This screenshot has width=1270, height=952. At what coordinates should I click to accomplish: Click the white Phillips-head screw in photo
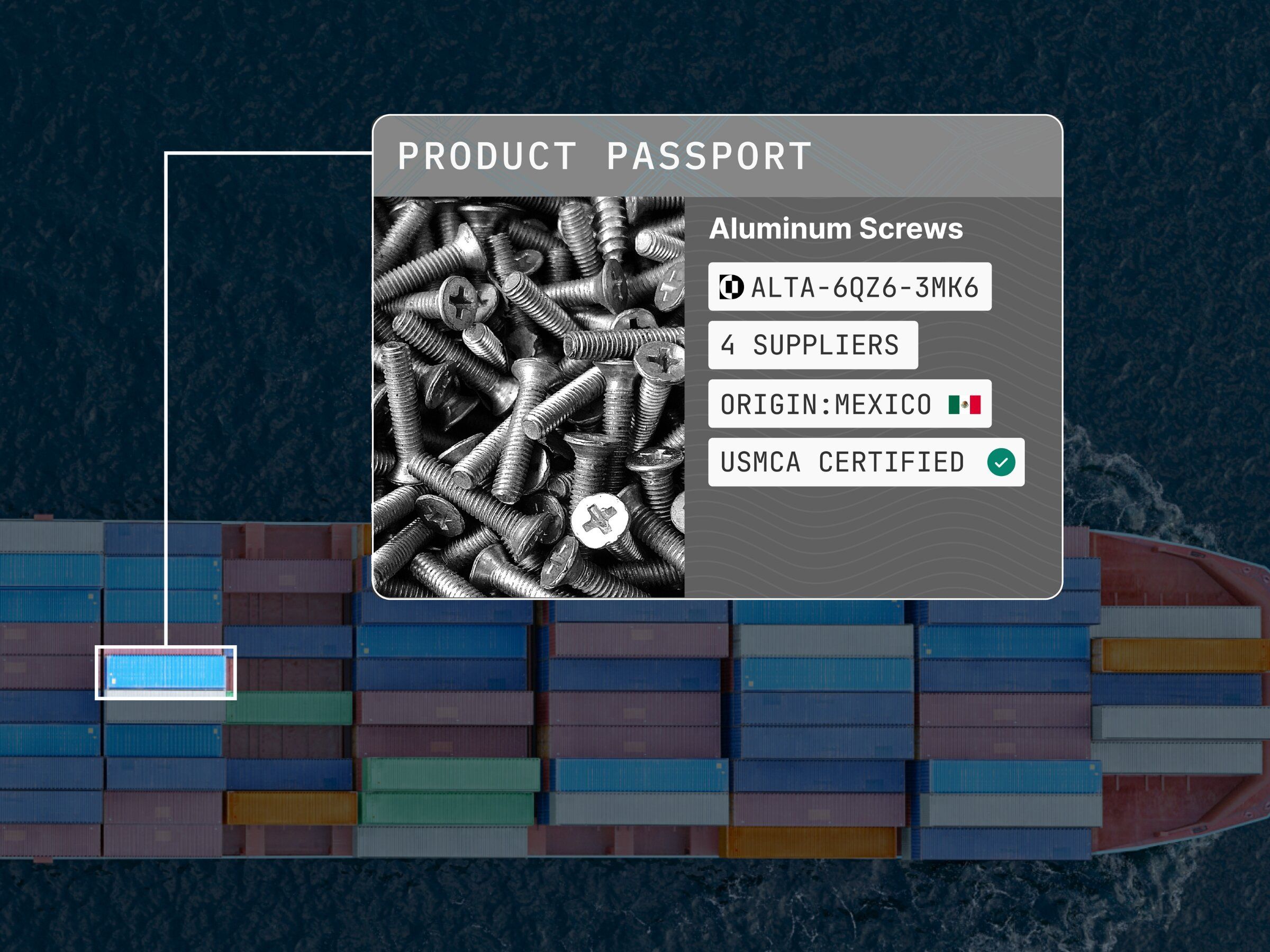tap(601, 521)
